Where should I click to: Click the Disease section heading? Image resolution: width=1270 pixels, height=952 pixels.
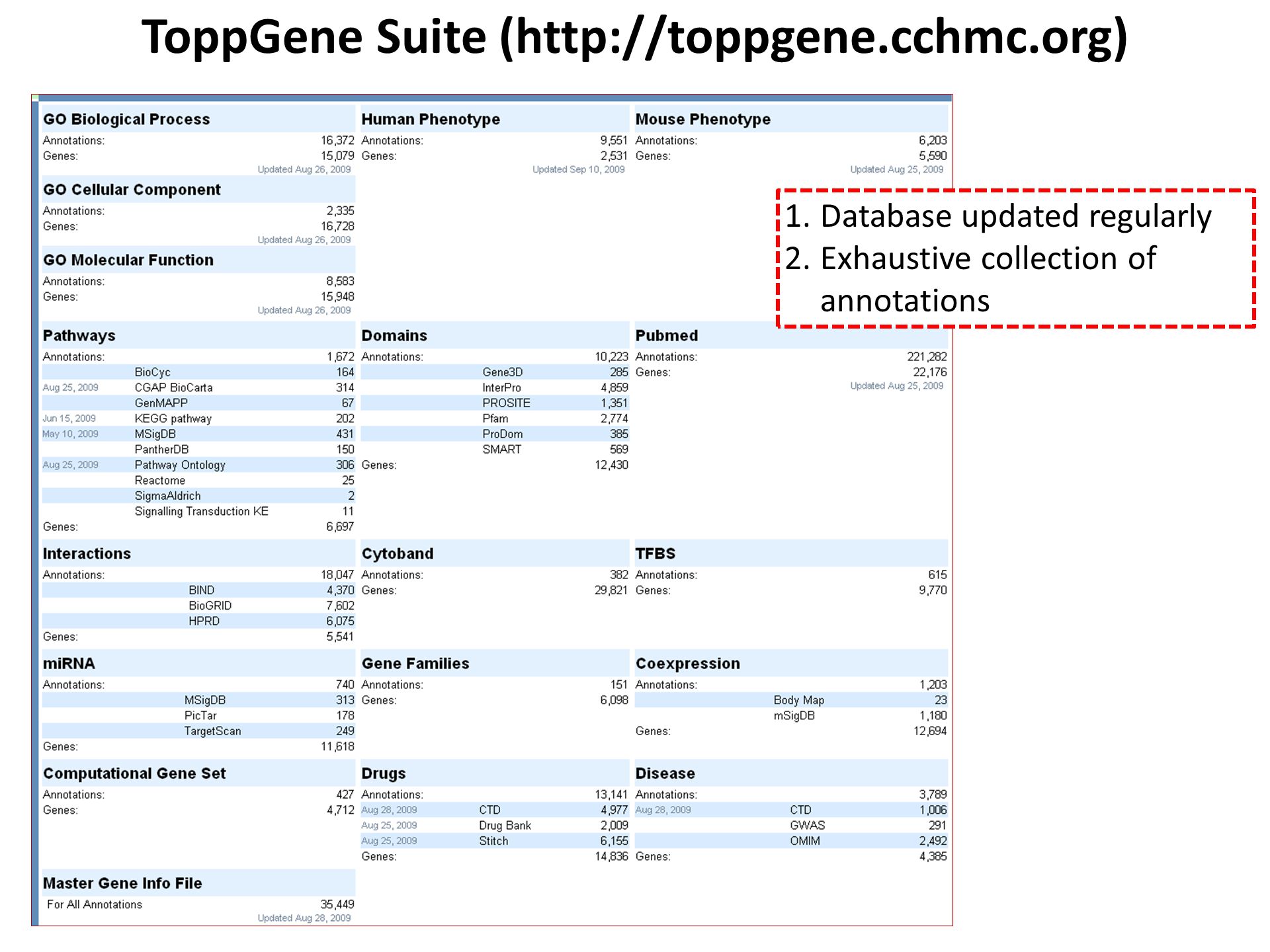[x=665, y=773]
